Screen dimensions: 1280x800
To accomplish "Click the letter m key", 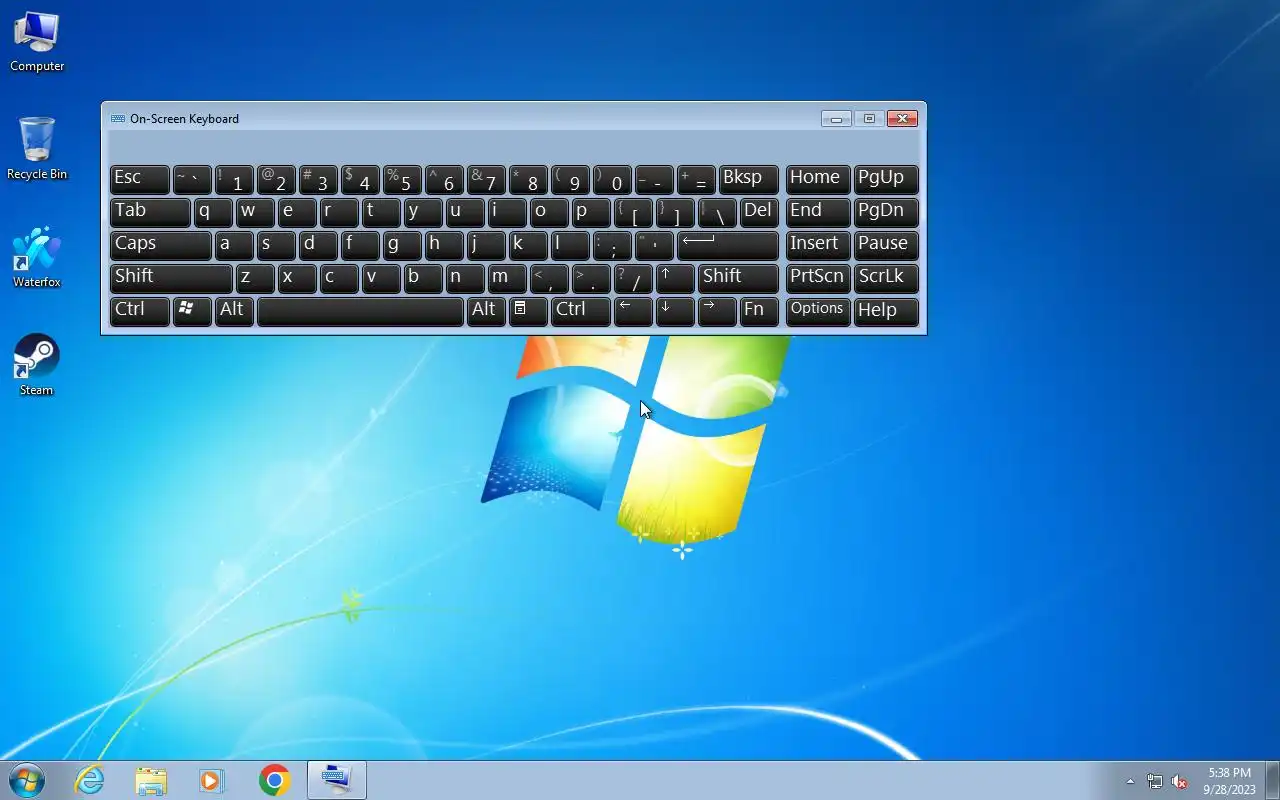I will coord(507,278).
